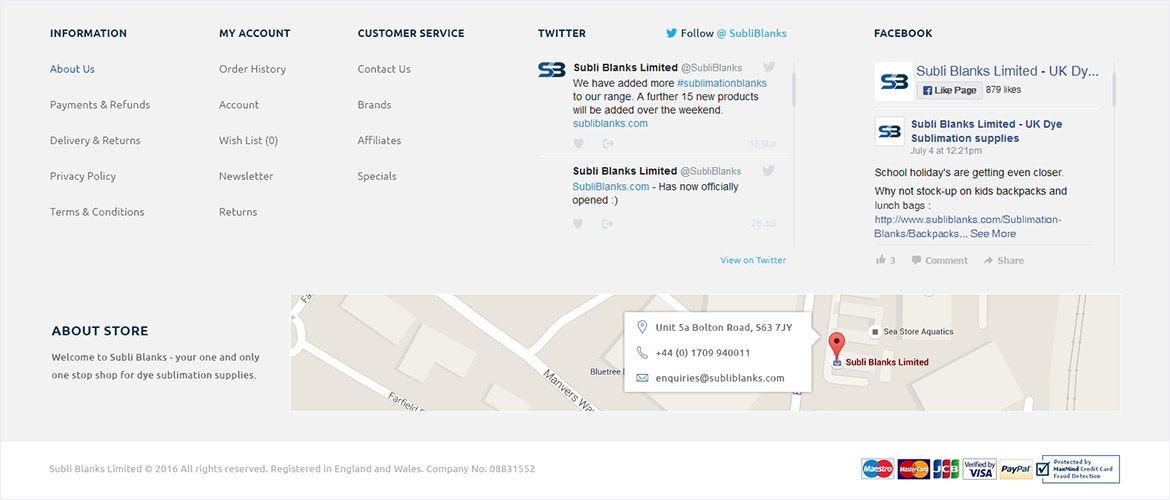Click the Unit 5a Bolton Road address

724,327
